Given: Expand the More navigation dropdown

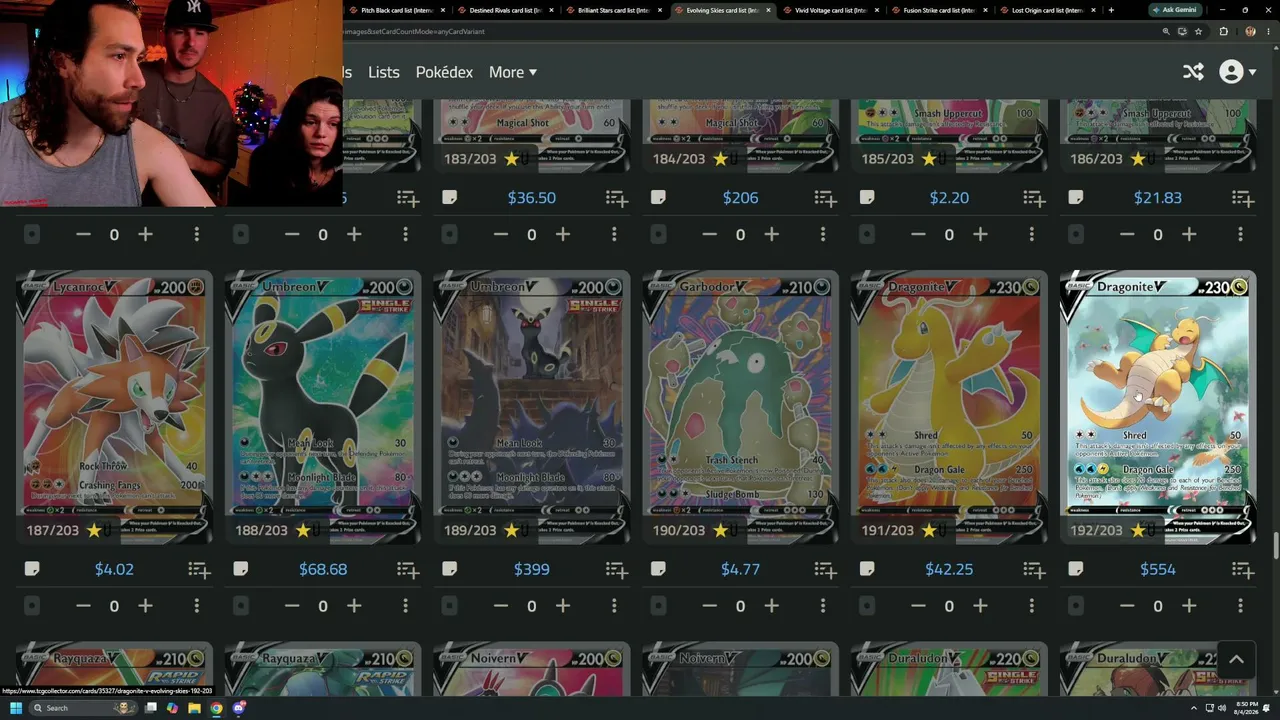Looking at the screenshot, I should point(513,72).
